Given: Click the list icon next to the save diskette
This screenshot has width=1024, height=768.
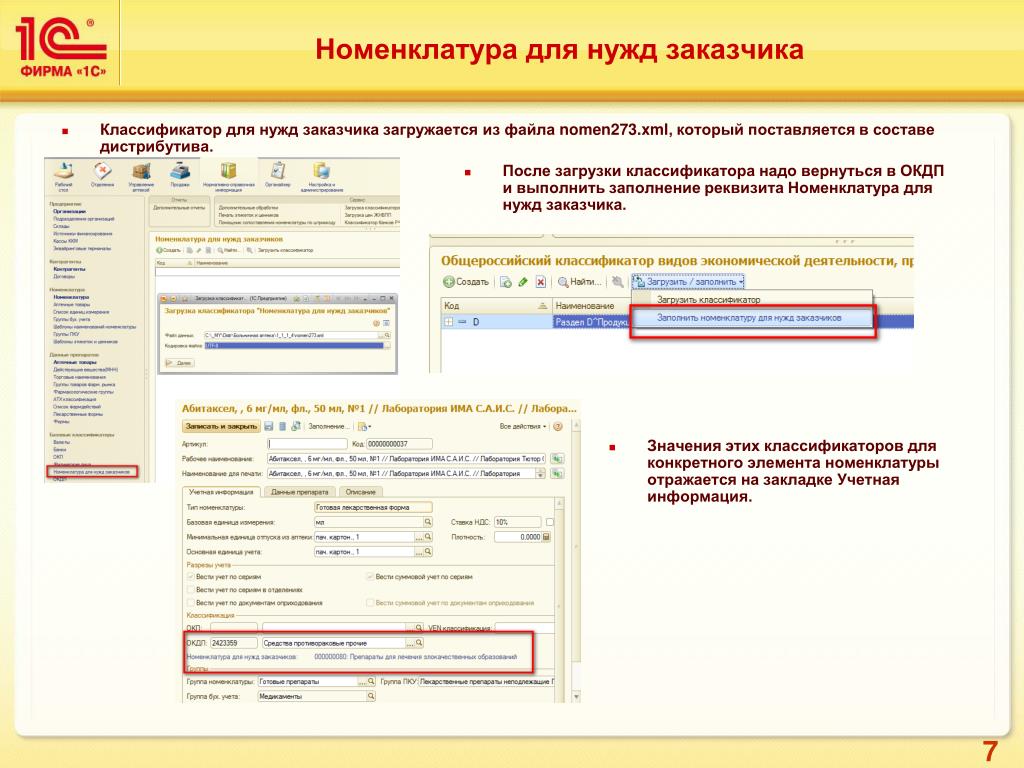Looking at the screenshot, I should click(282, 426).
